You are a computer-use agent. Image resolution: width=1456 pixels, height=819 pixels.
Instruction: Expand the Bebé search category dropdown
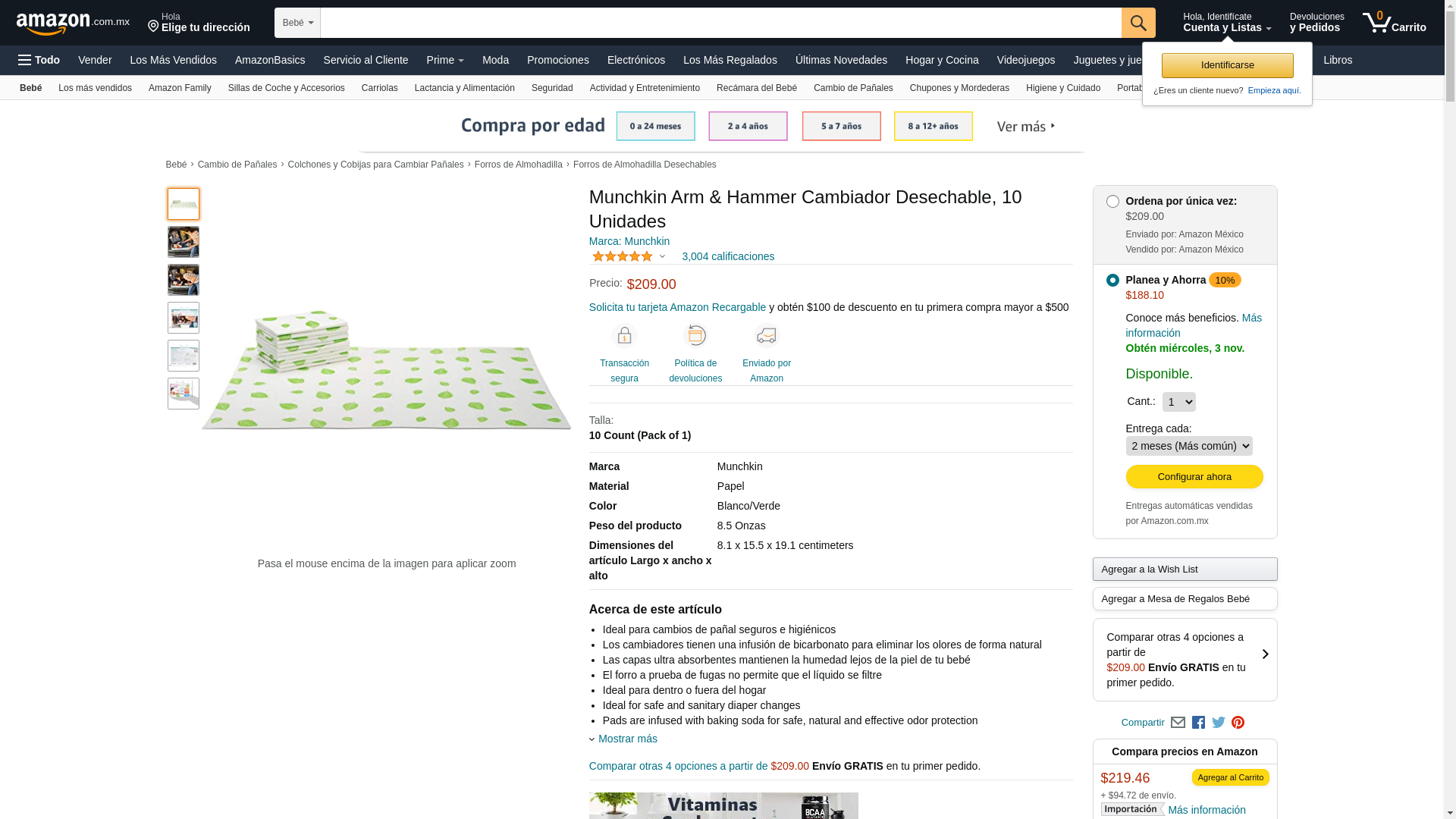click(297, 23)
